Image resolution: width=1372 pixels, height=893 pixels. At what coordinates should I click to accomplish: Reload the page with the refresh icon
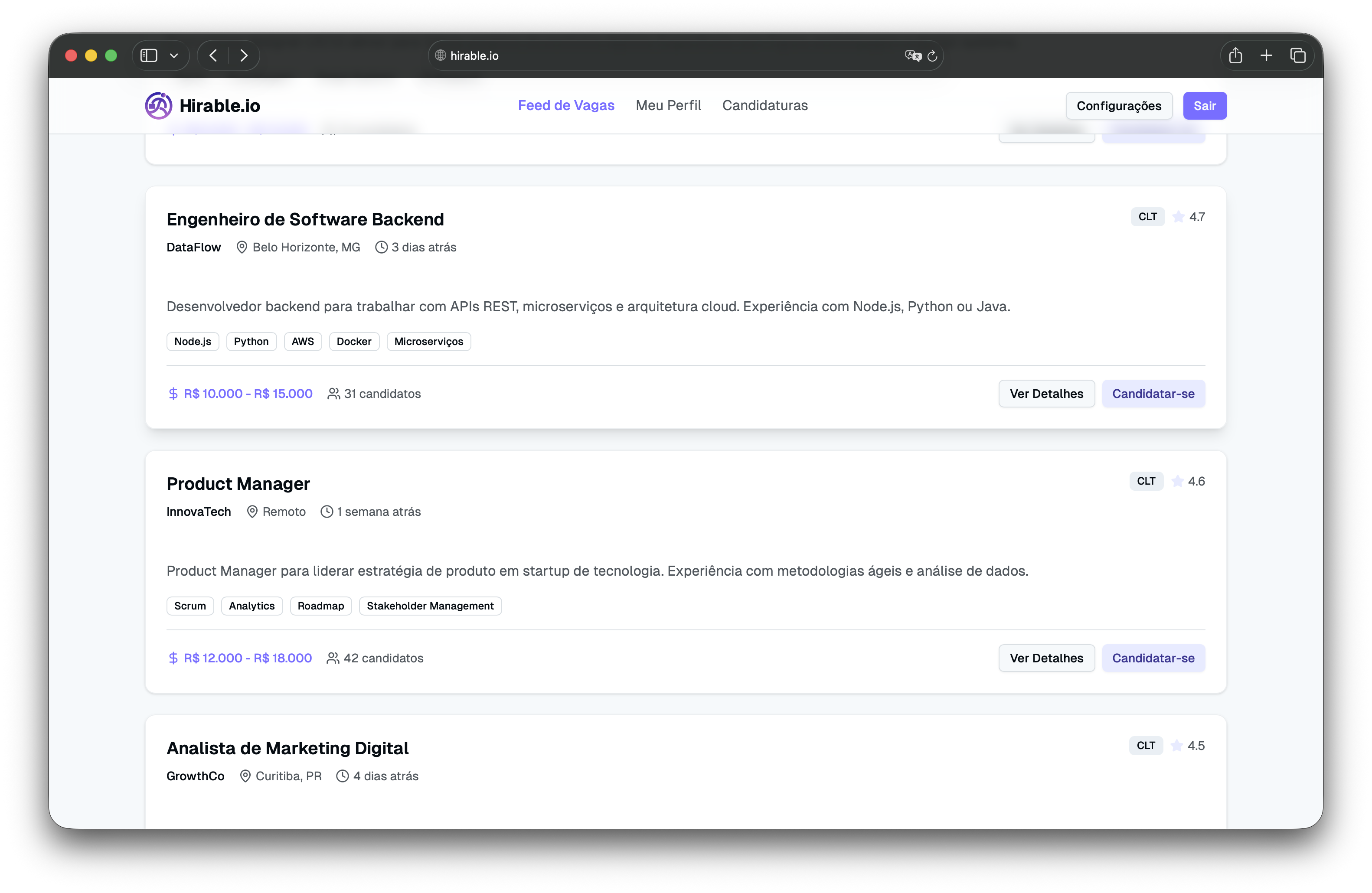[x=932, y=56]
